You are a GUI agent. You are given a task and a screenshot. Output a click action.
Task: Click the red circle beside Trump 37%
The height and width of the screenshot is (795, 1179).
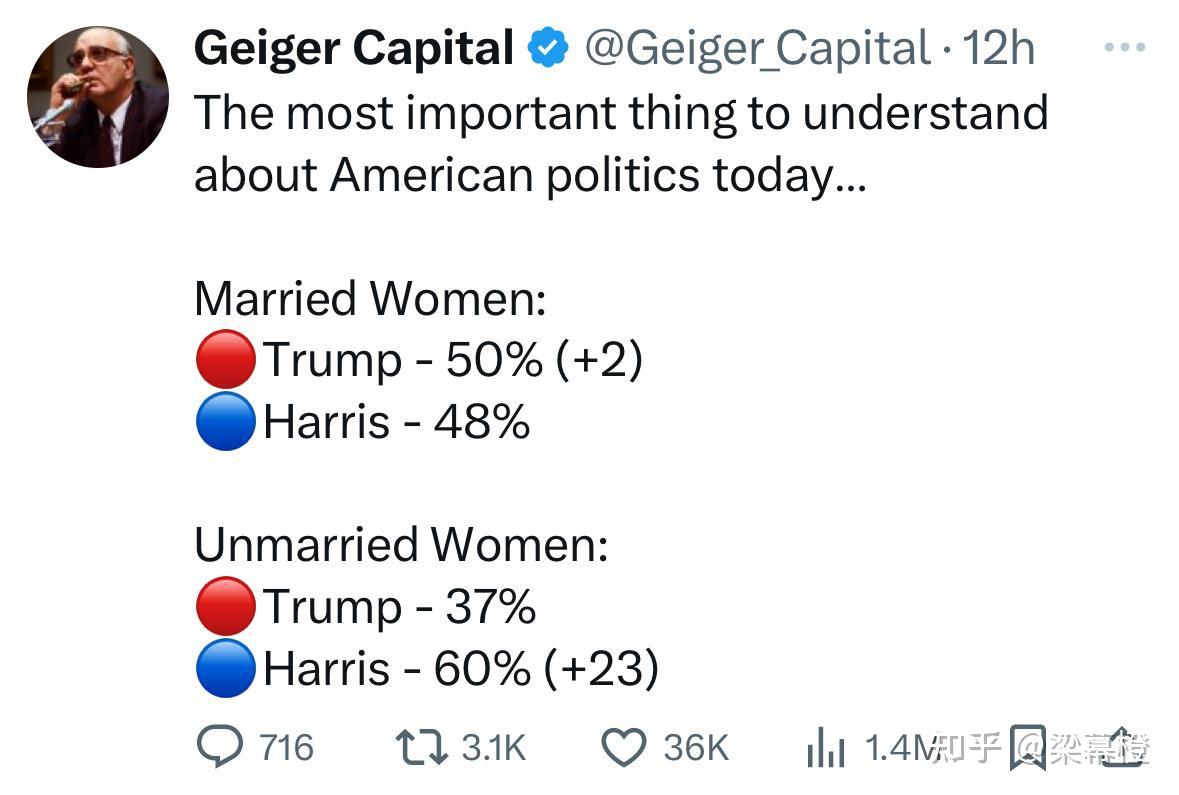point(225,606)
